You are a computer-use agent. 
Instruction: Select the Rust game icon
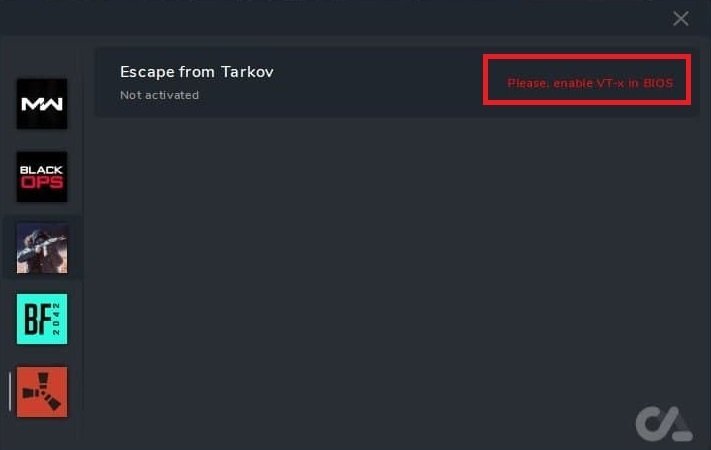coord(42,391)
